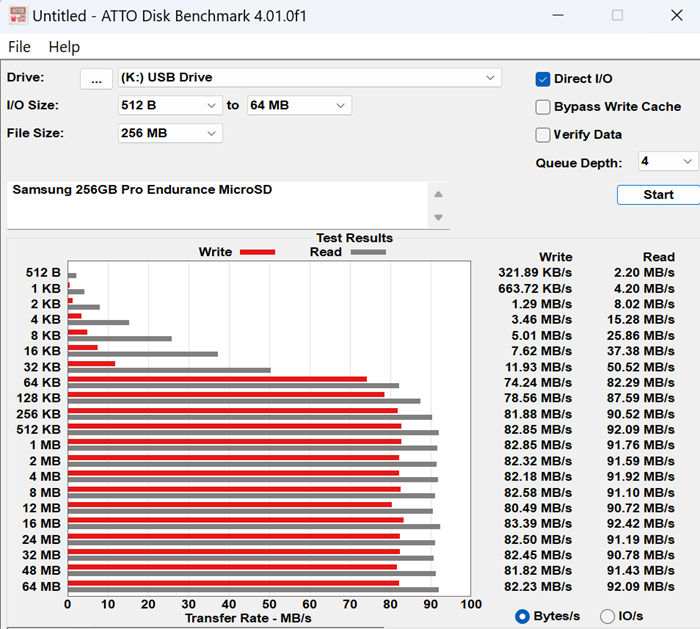
Task: Click the 15.28 MB/s read value
Action: [x=641, y=320]
